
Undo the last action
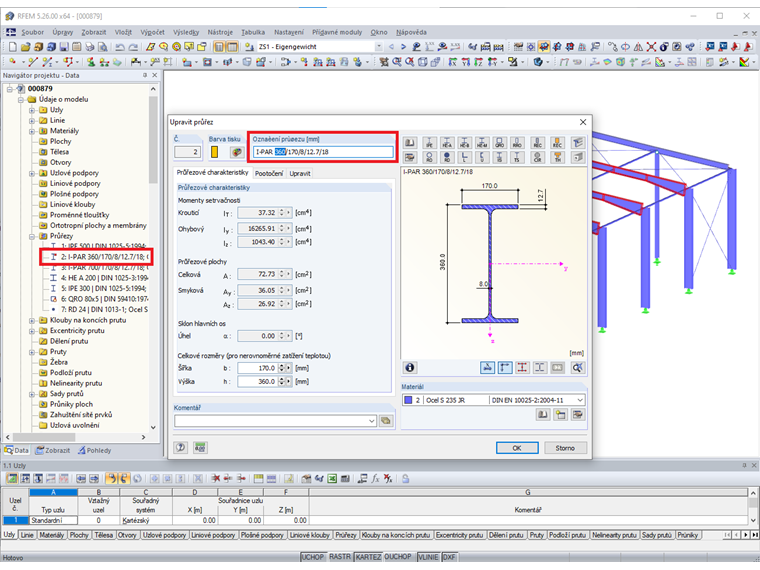click(119, 47)
